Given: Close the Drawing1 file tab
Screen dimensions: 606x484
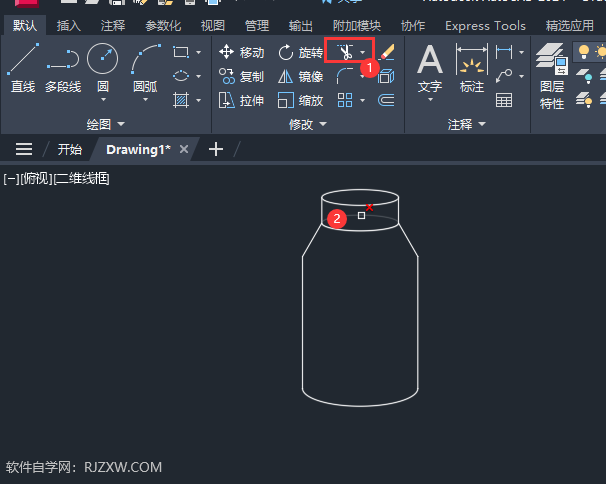Looking at the screenshot, I should point(184,149).
